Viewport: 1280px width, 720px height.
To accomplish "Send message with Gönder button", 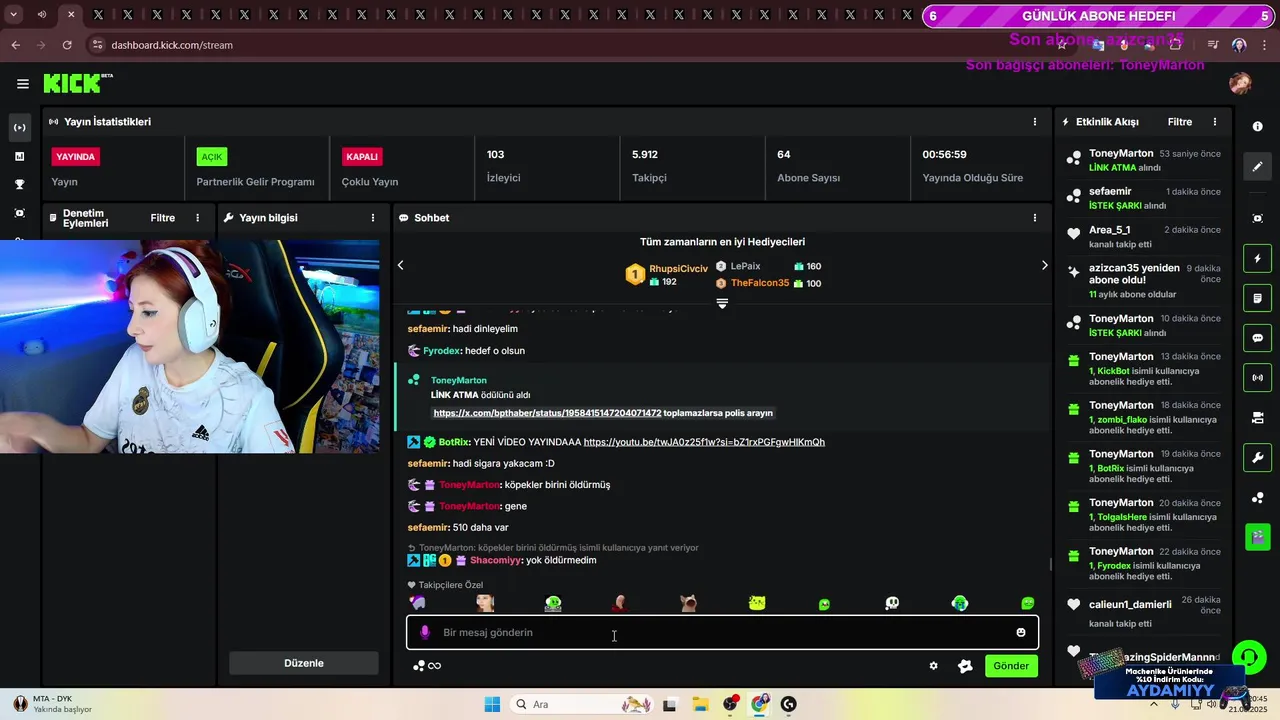I will [1011, 666].
